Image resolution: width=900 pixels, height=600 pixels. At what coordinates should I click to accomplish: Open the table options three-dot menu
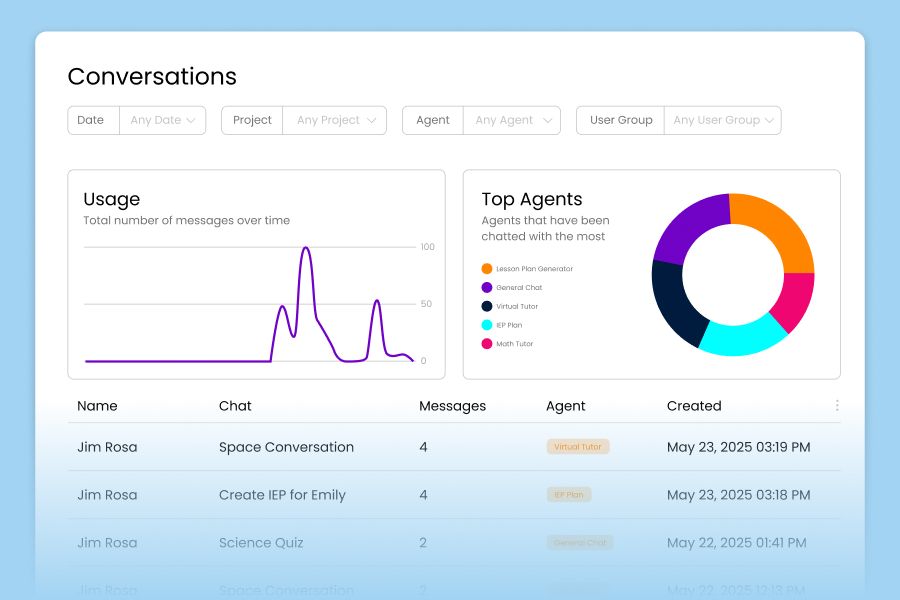coord(837,405)
